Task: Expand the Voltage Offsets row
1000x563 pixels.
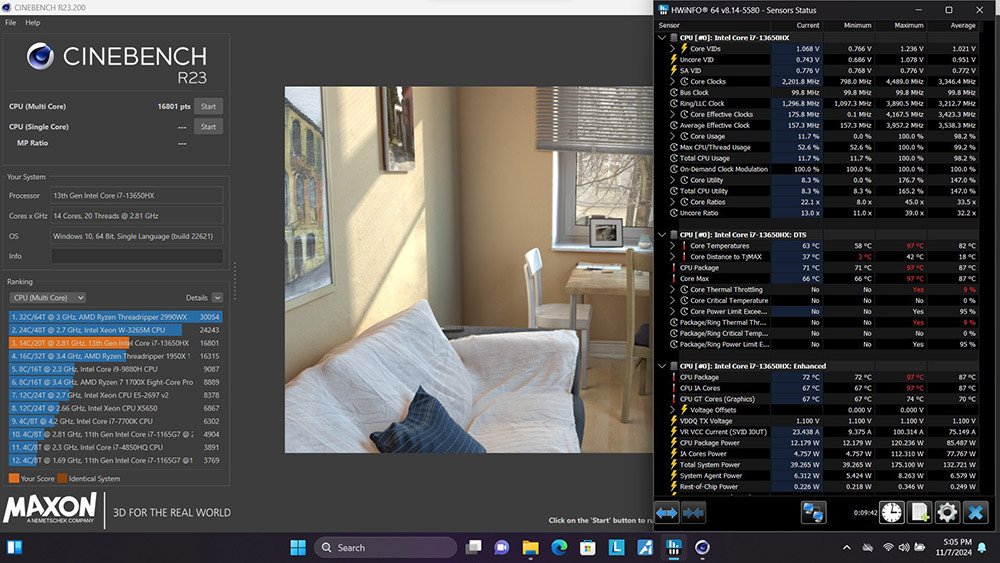Action: tap(672, 410)
